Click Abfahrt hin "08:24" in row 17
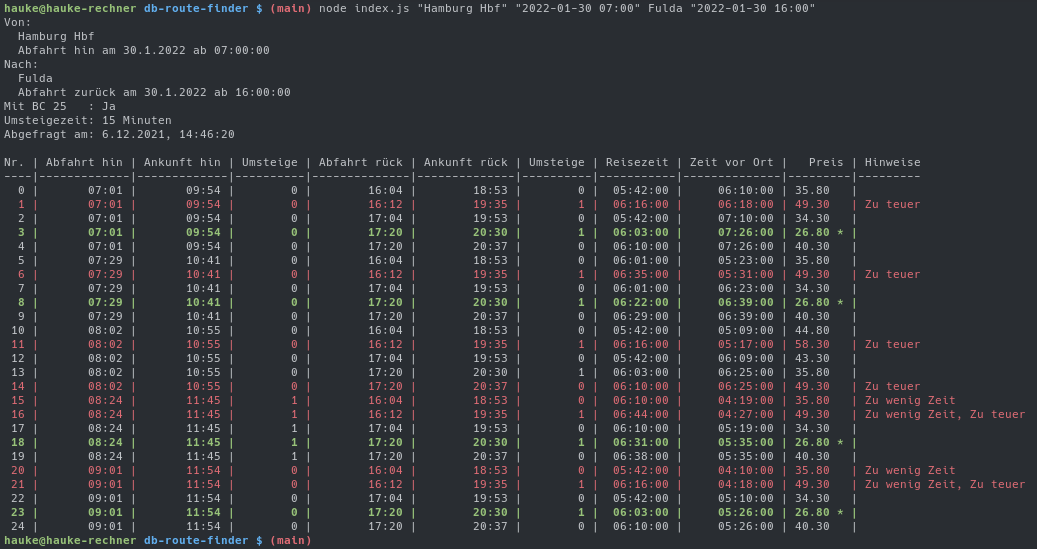Viewport: 1037px width, 549px height. coord(105,428)
